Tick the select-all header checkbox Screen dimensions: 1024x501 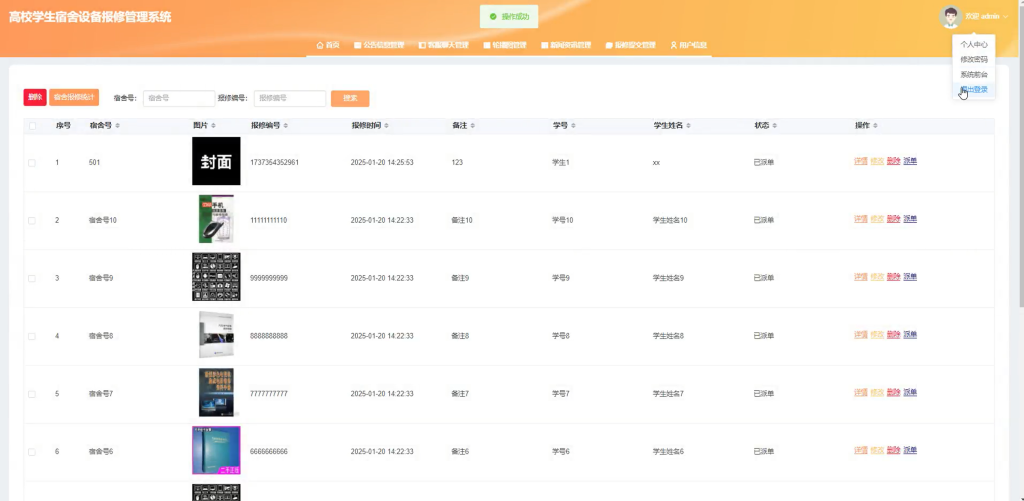point(32,125)
